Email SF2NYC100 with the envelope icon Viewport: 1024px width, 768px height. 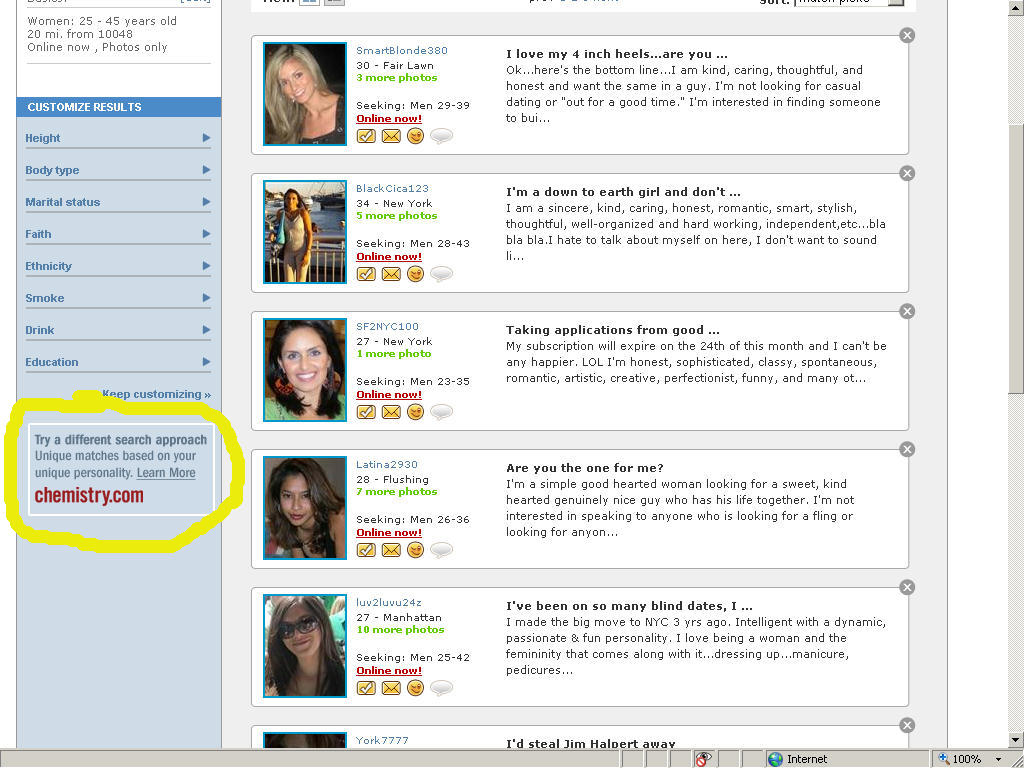(x=391, y=411)
